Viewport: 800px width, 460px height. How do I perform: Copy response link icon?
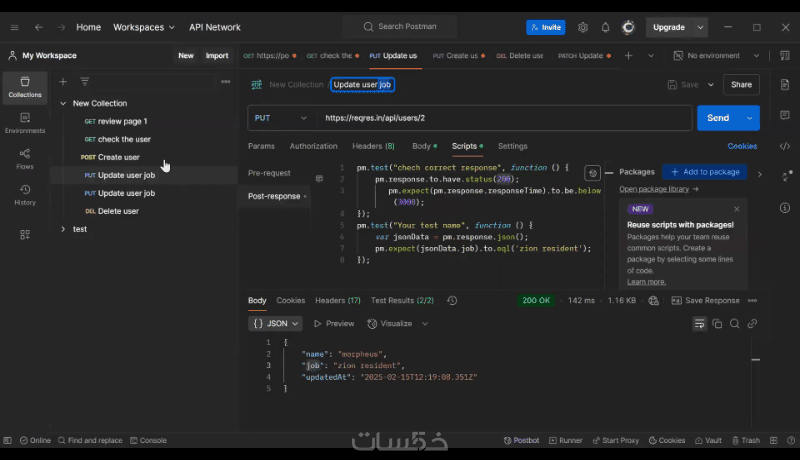[752, 324]
